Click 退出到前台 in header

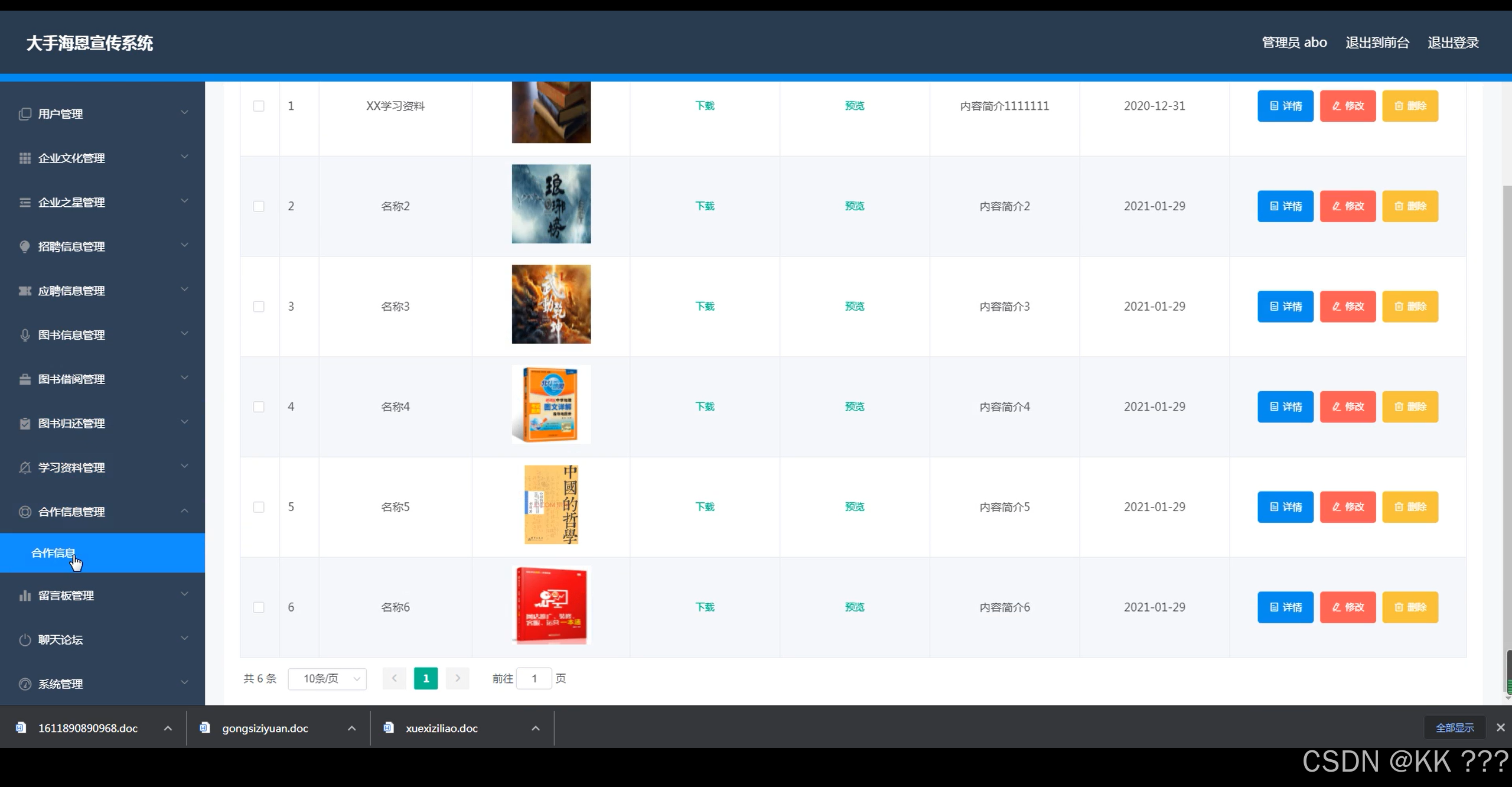[x=1377, y=43]
